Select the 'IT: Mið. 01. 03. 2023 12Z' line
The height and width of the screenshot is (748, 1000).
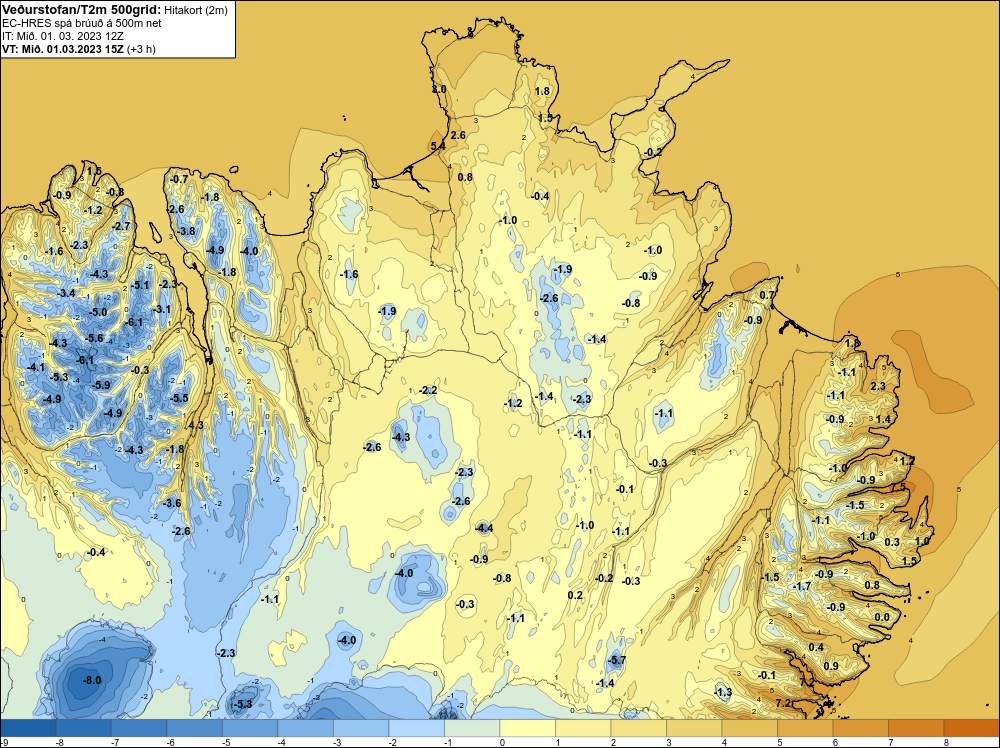point(63,36)
